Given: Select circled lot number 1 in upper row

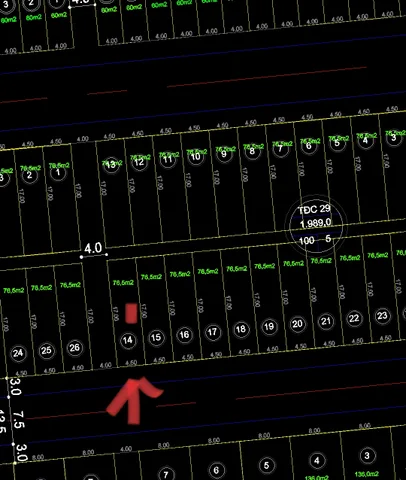Looking at the screenshot, I should coord(58,173).
